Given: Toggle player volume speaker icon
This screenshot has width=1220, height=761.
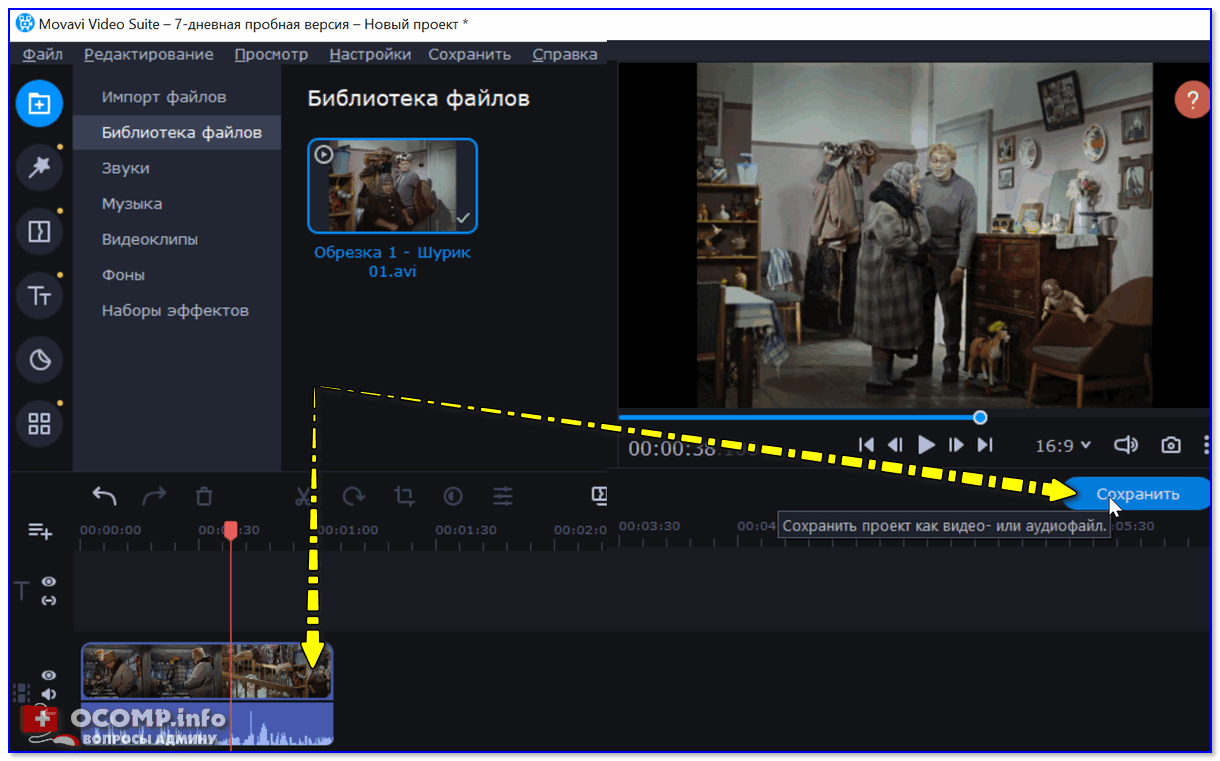Looking at the screenshot, I should tap(1127, 445).
